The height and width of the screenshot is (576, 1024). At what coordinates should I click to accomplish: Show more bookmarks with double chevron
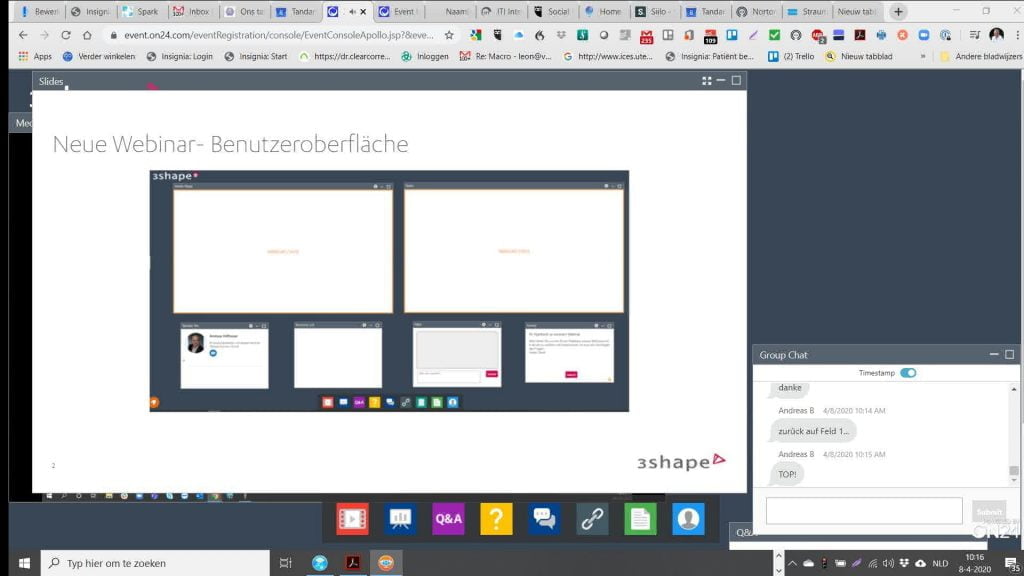[922, 57]
